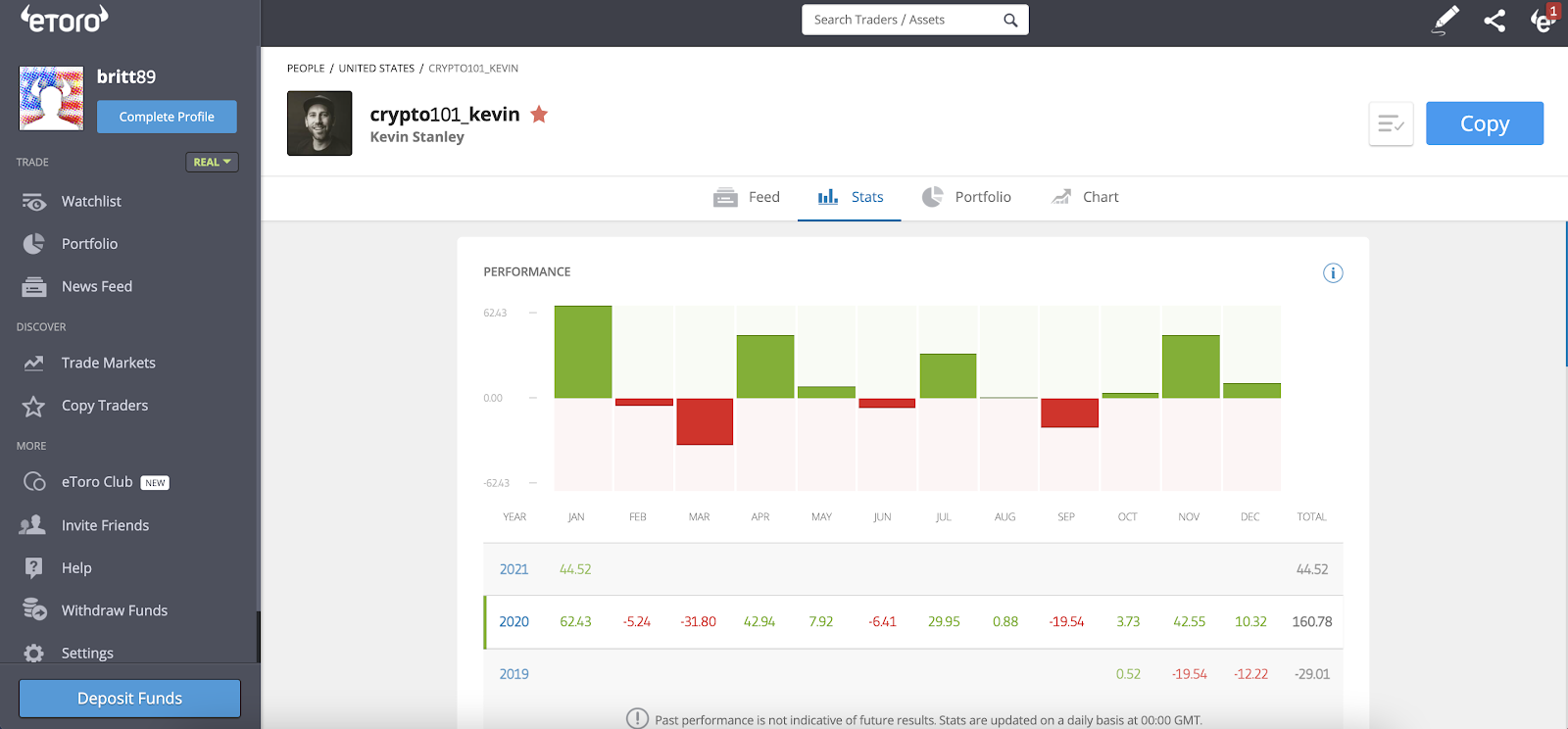Click crypto101_kevin's profile photo
Viewport: 1568px width, 729px height.
click(x=319, y=123)
